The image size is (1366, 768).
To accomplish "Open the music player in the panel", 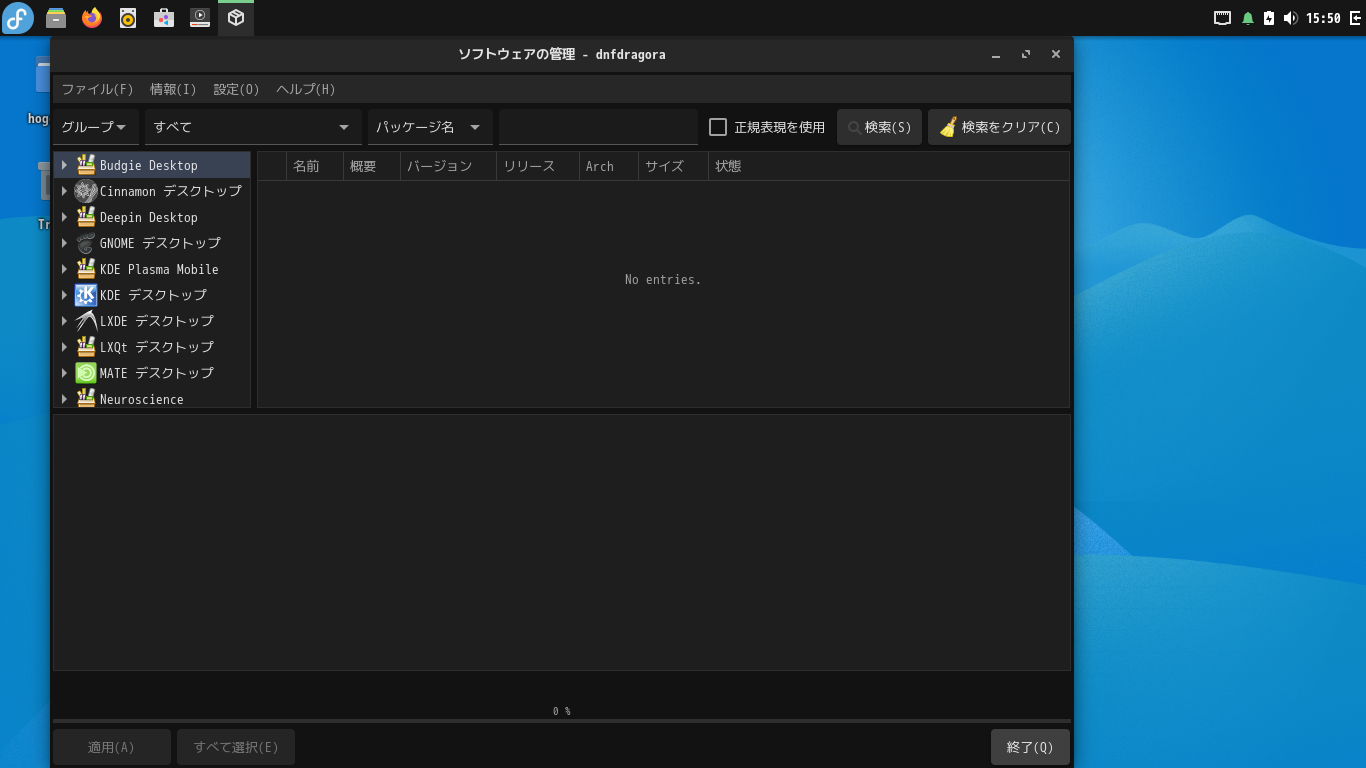I will tap(128, 18).
